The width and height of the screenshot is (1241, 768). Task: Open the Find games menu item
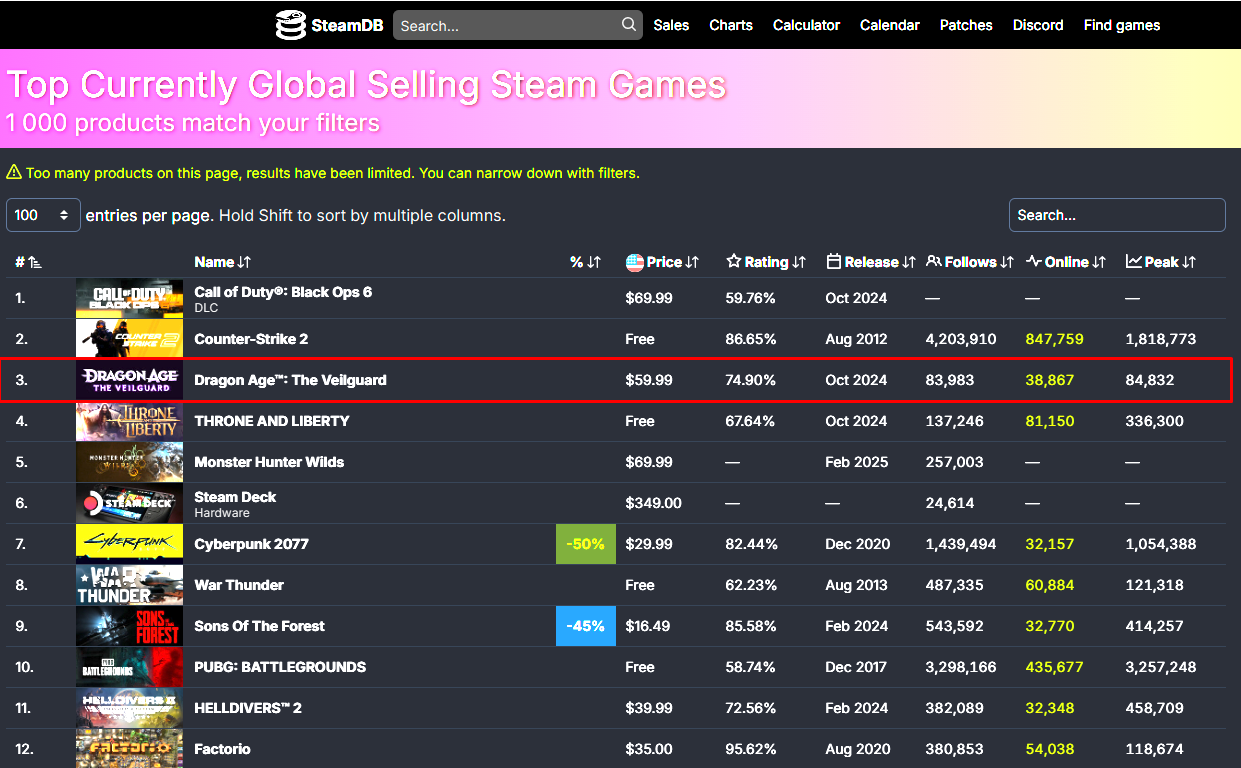(x=1122, y=25)
